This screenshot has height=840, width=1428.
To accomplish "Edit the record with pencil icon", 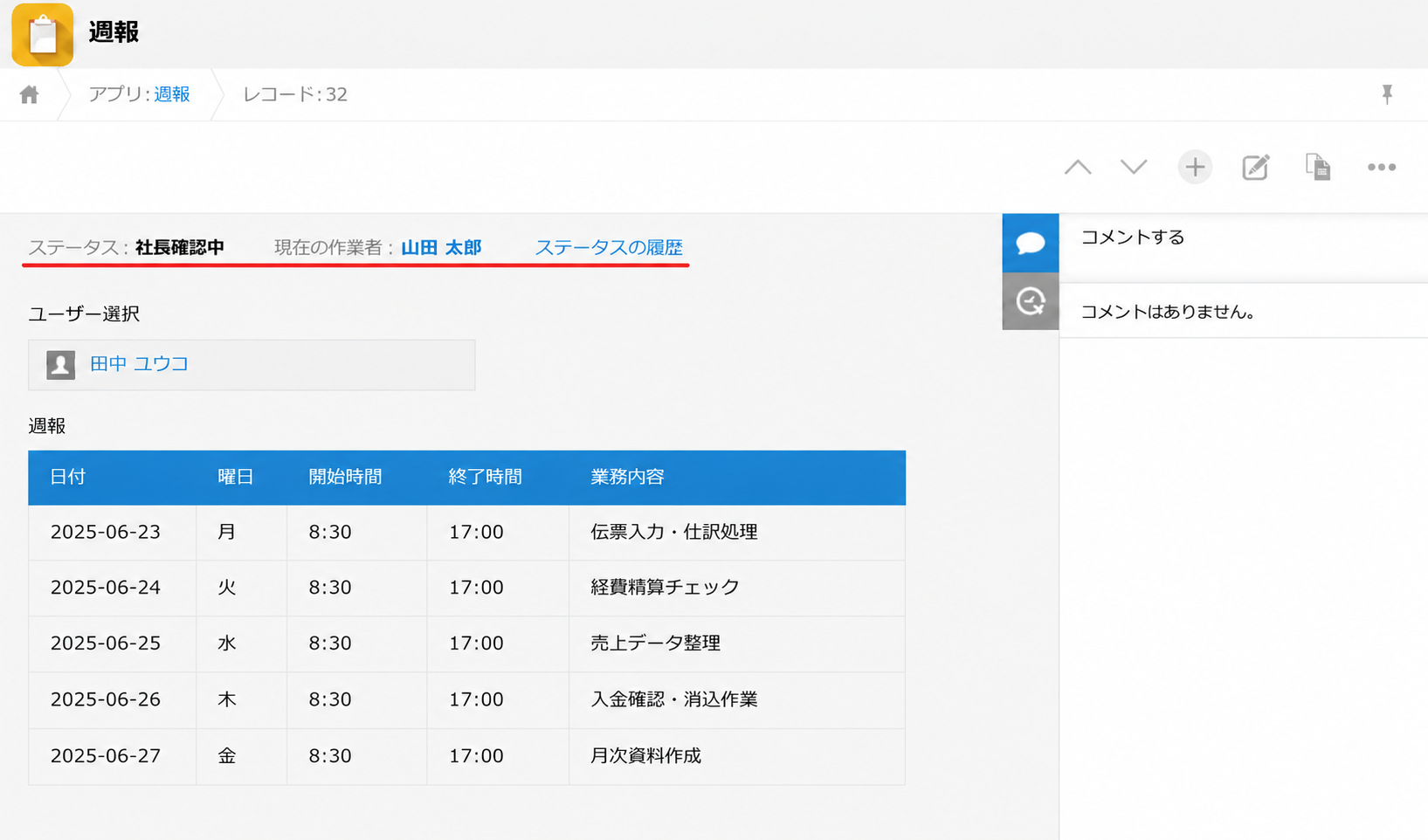I will click(x=1256, y=167).
